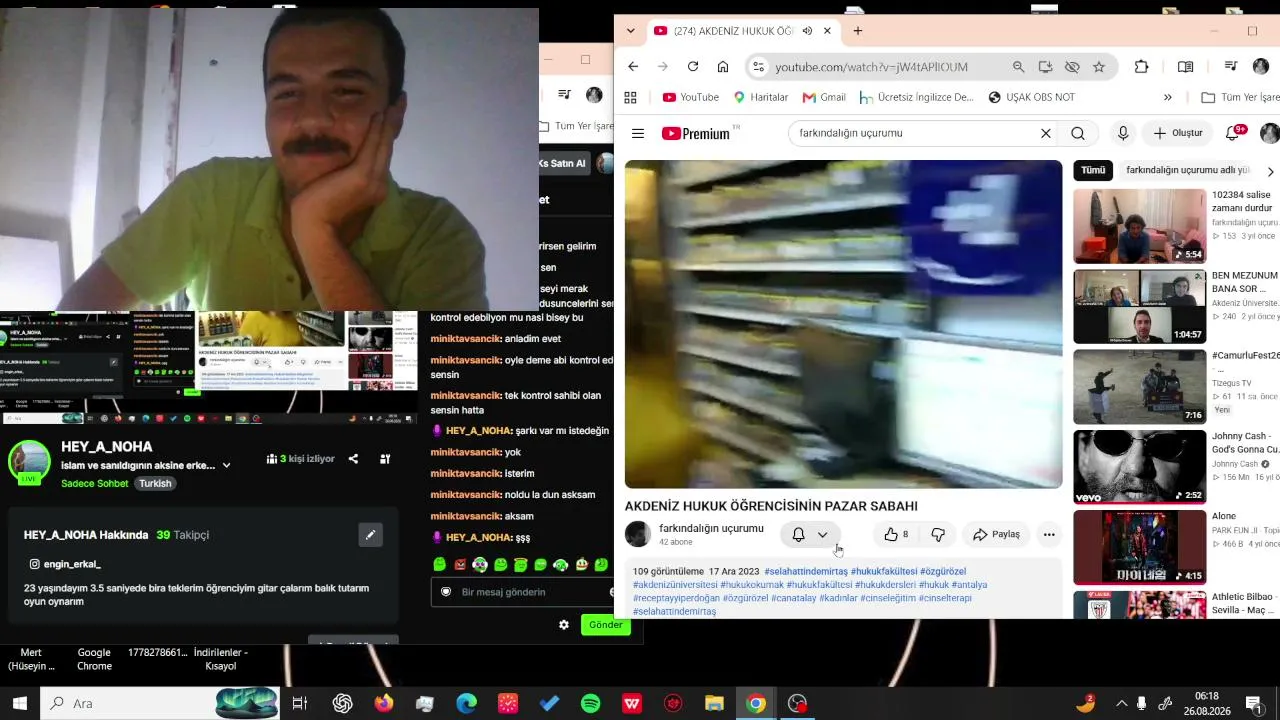
Task: Open the Chrome extensions puzzle icon
Action: click(1142, 67)
